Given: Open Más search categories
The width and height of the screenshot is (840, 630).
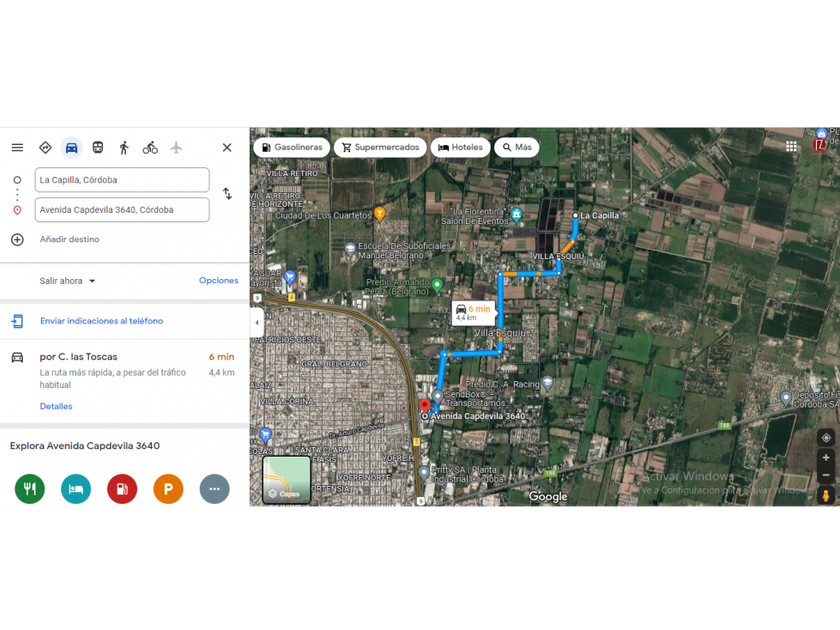Looking at the screenshot, I should [517, 147].
